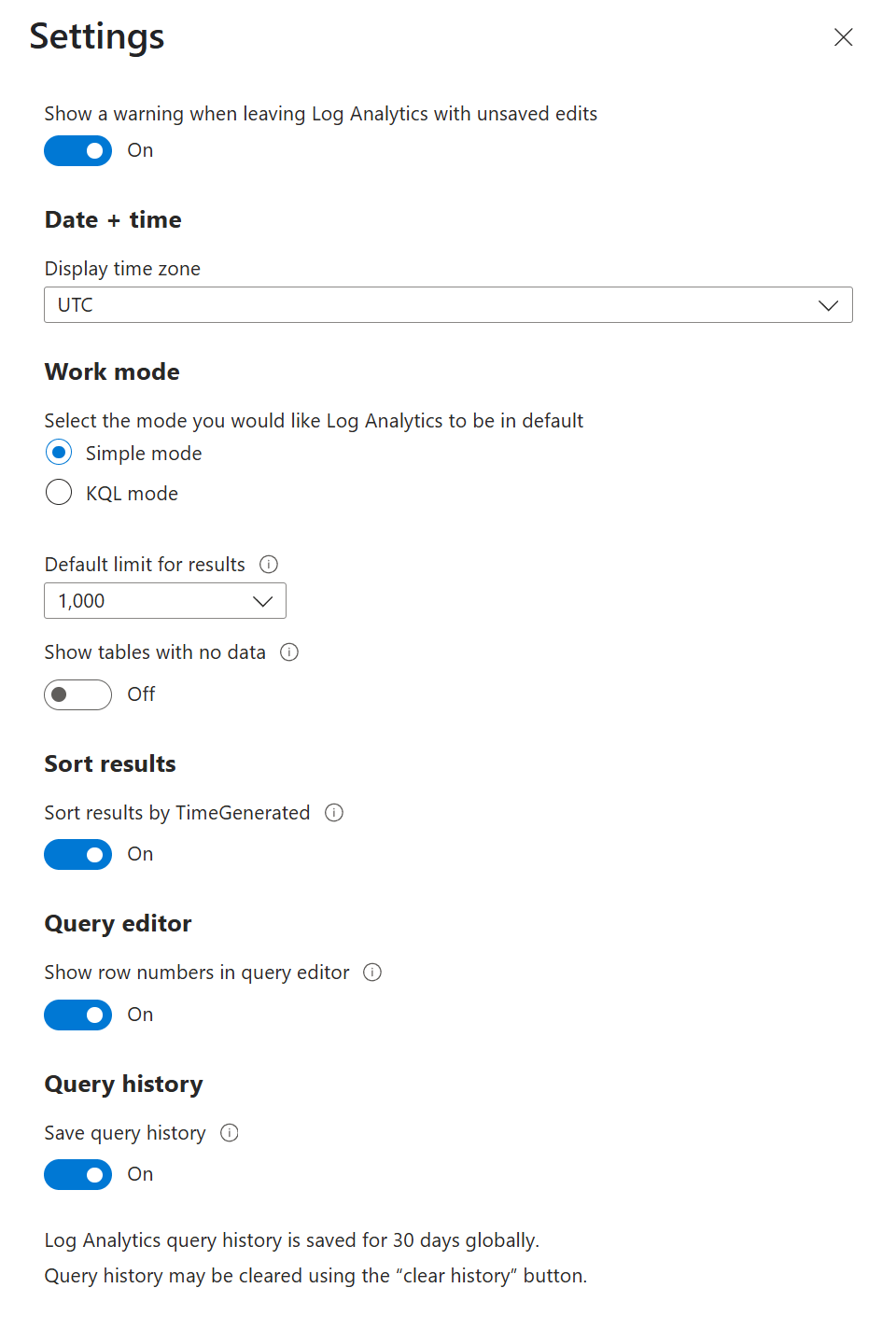Turn off the Show row numbers toggle

coord(77,1015)
